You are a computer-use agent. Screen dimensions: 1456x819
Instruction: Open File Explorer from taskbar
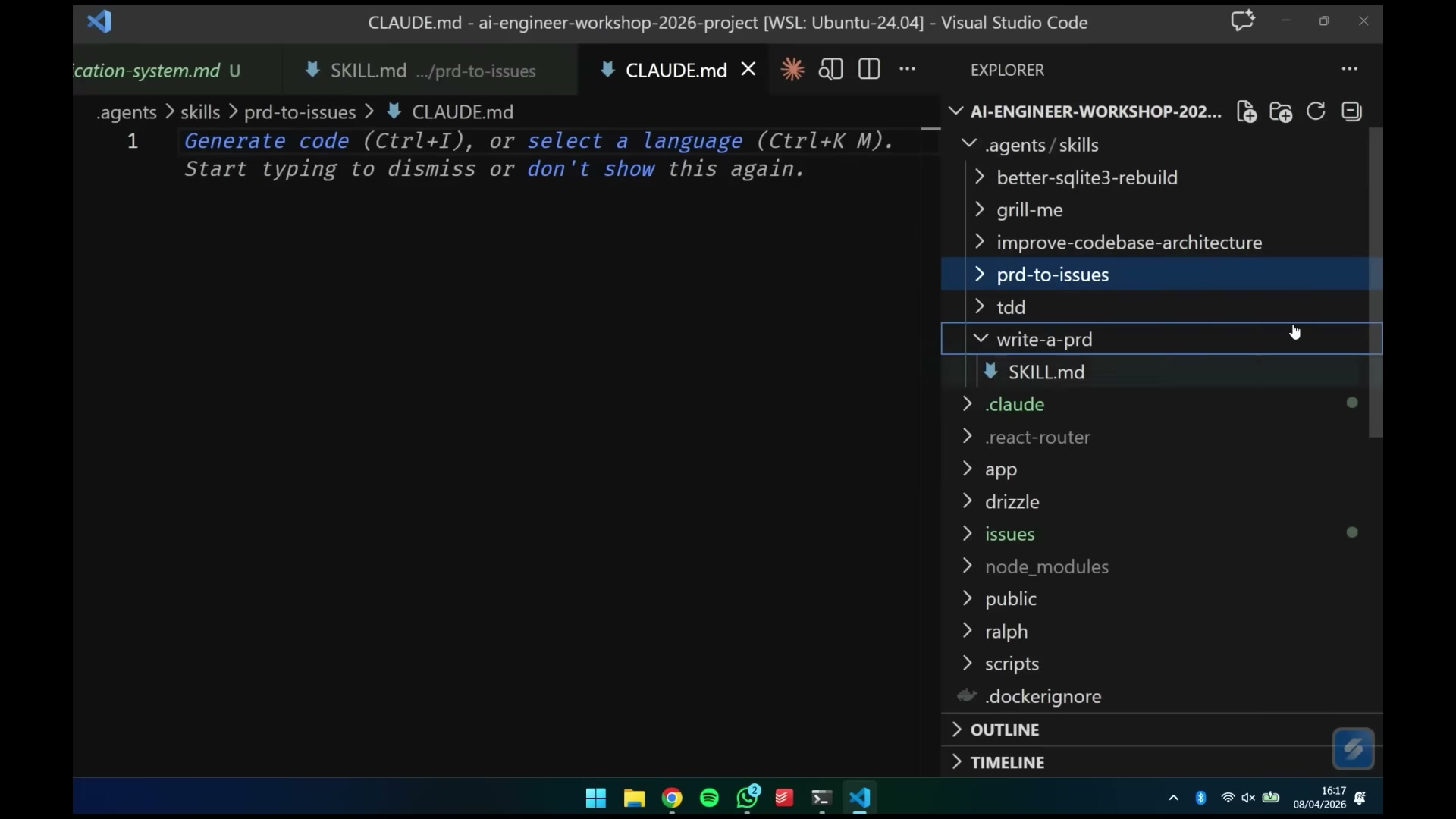click(634, 798)
